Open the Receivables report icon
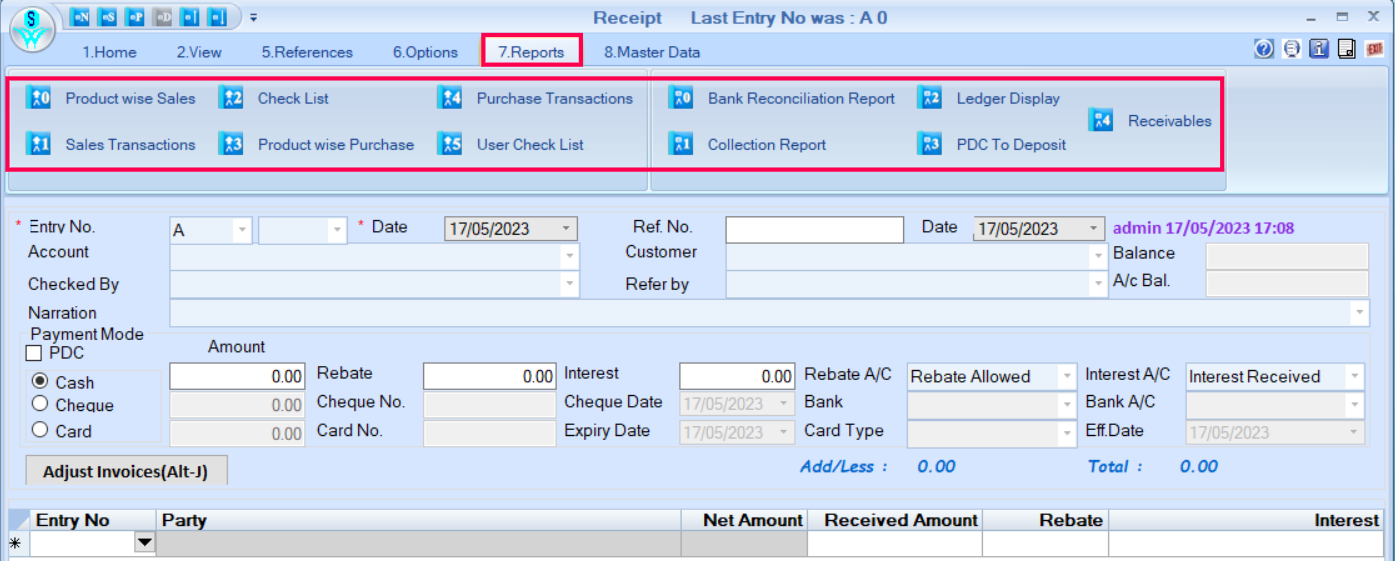Screen dimensions: 1395x561 1101,121
